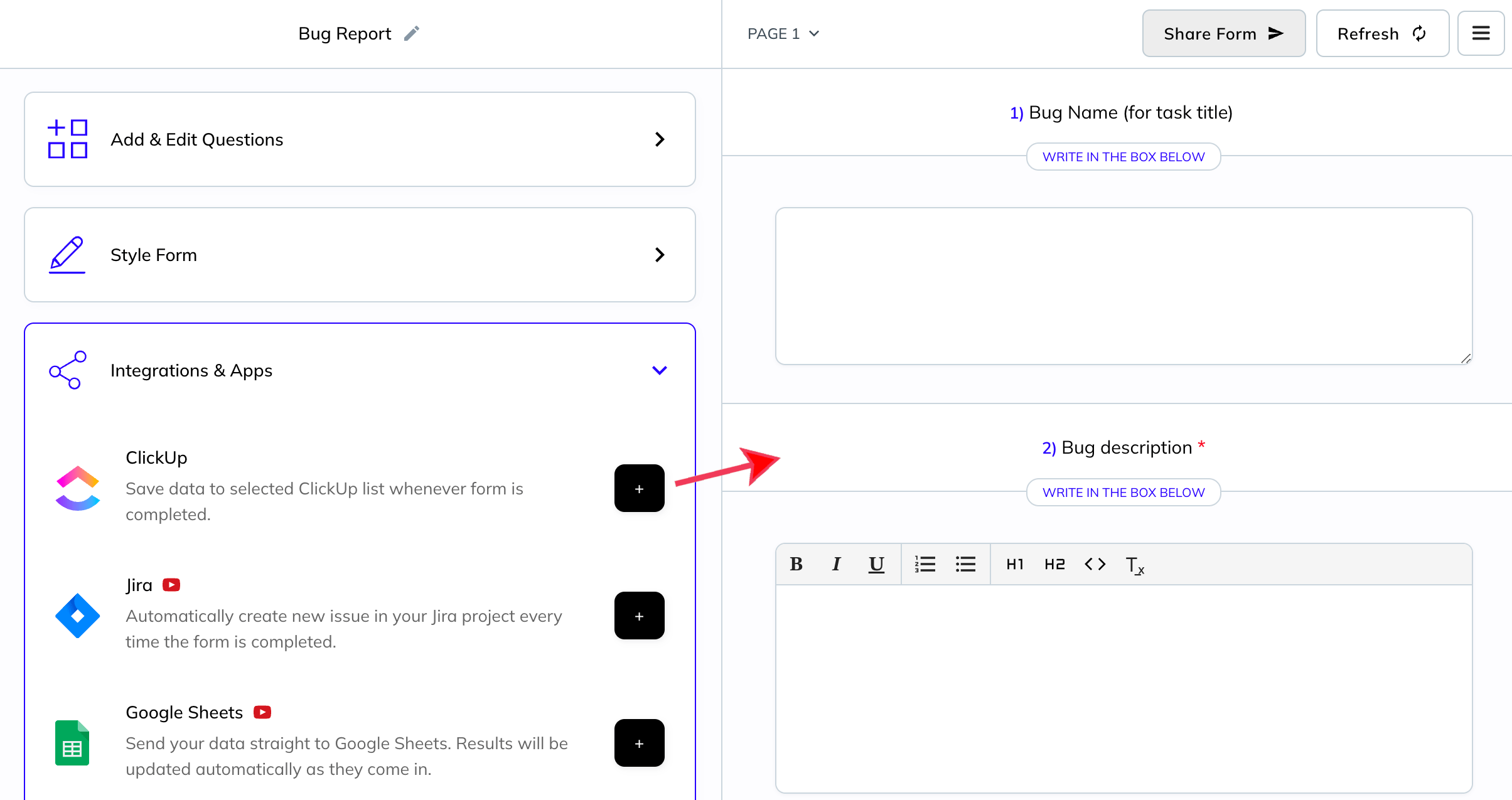Toggle code view in description editor

[x=1093, y=563]
